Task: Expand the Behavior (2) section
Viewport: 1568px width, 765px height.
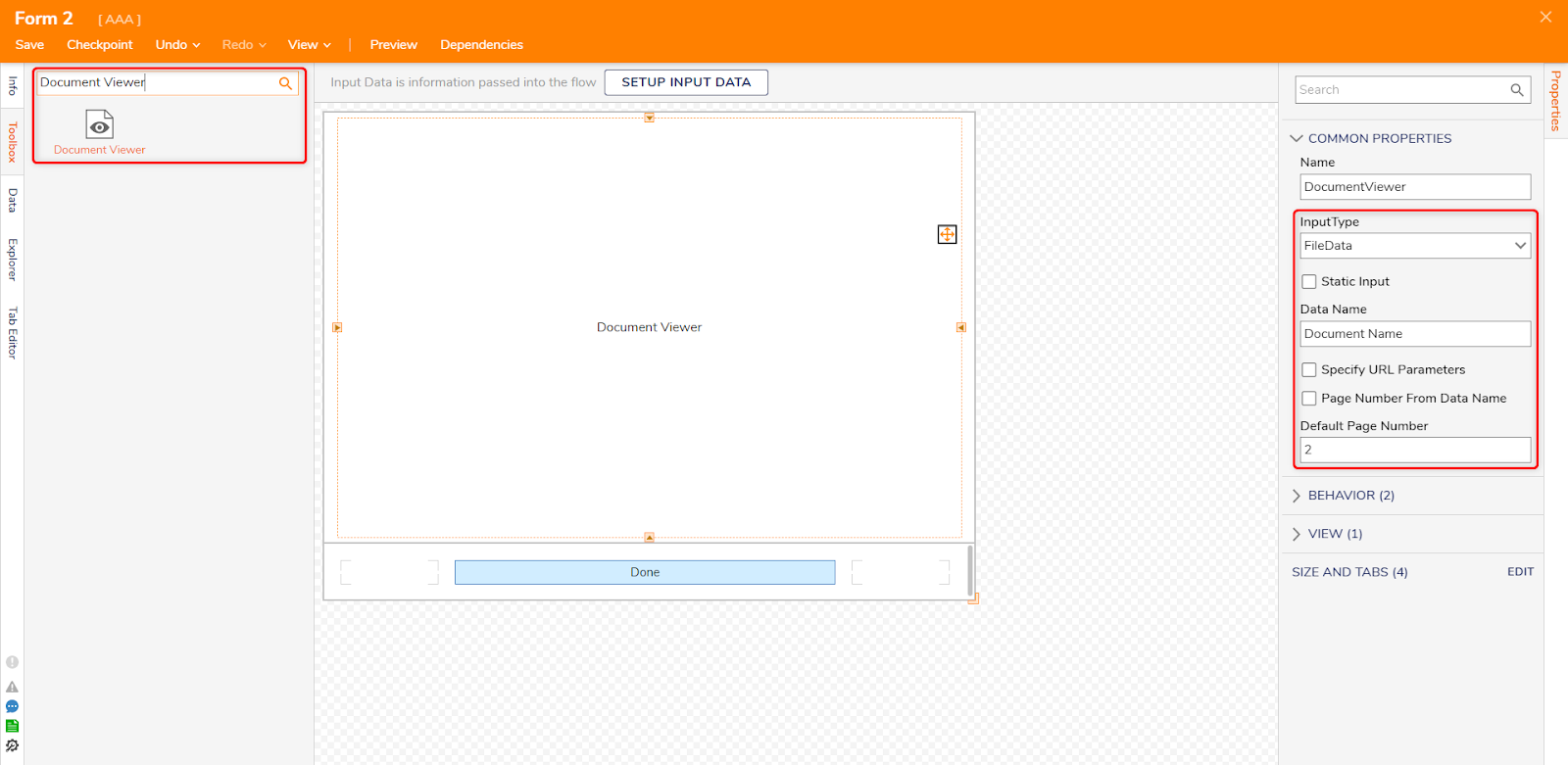Action: pos(1297,496)
